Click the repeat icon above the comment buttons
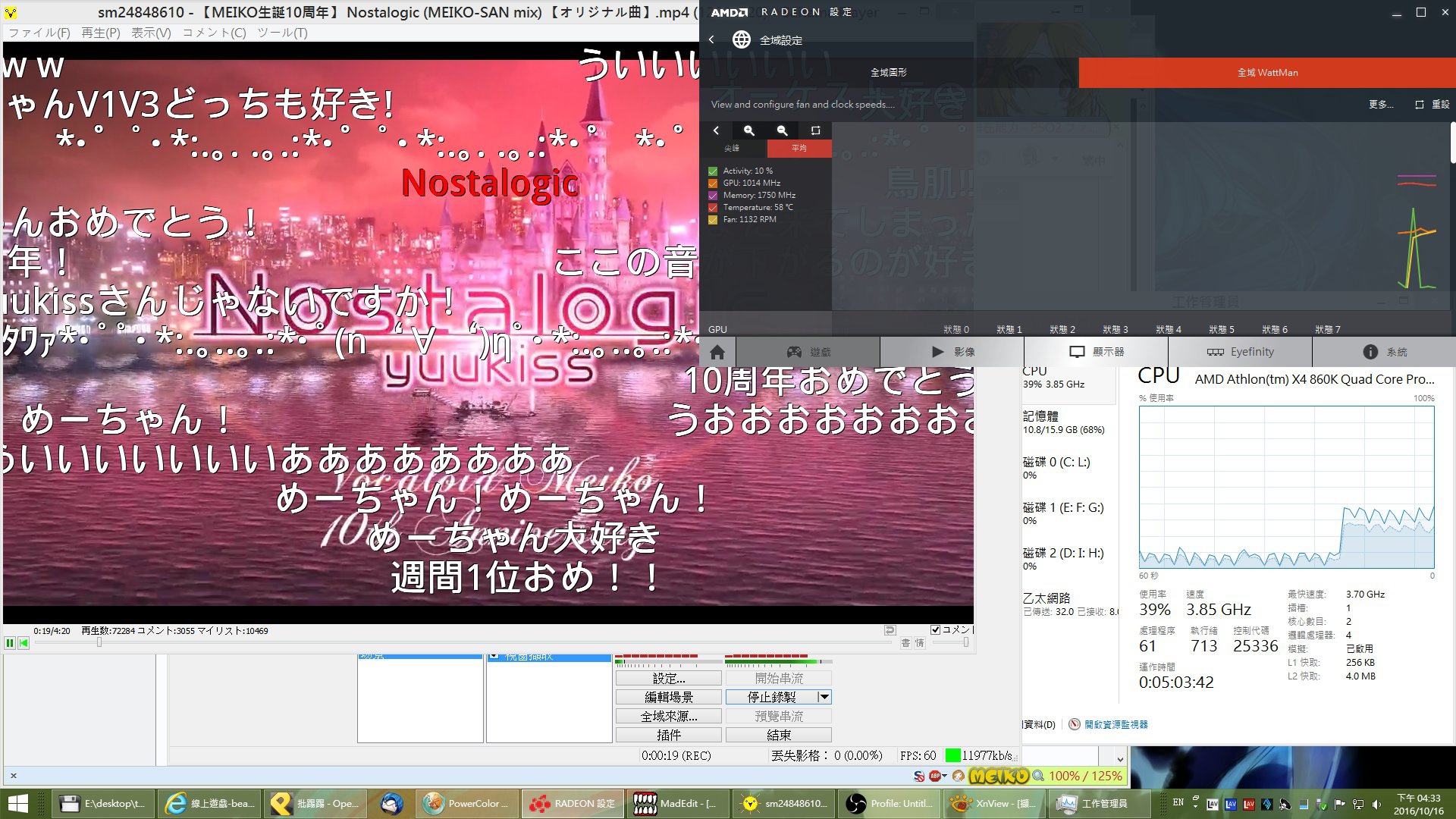1456x819 pixels. point(890,630)
